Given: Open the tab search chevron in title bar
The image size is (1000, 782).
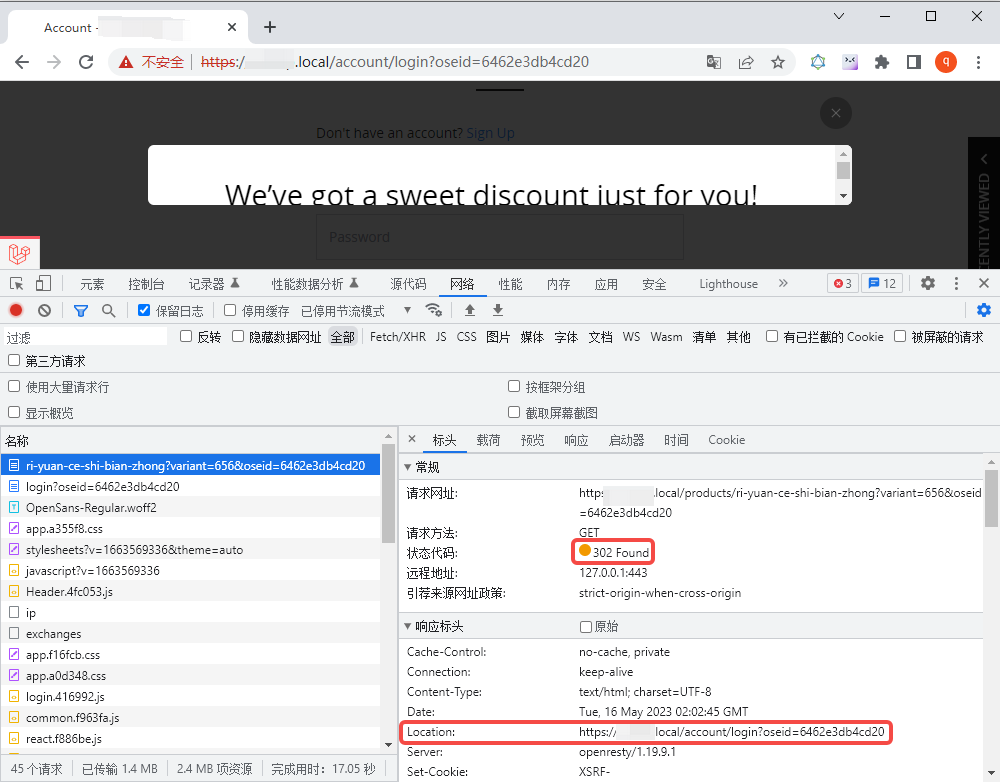Looking at the screenshot, I should click(x=839, y=17).
